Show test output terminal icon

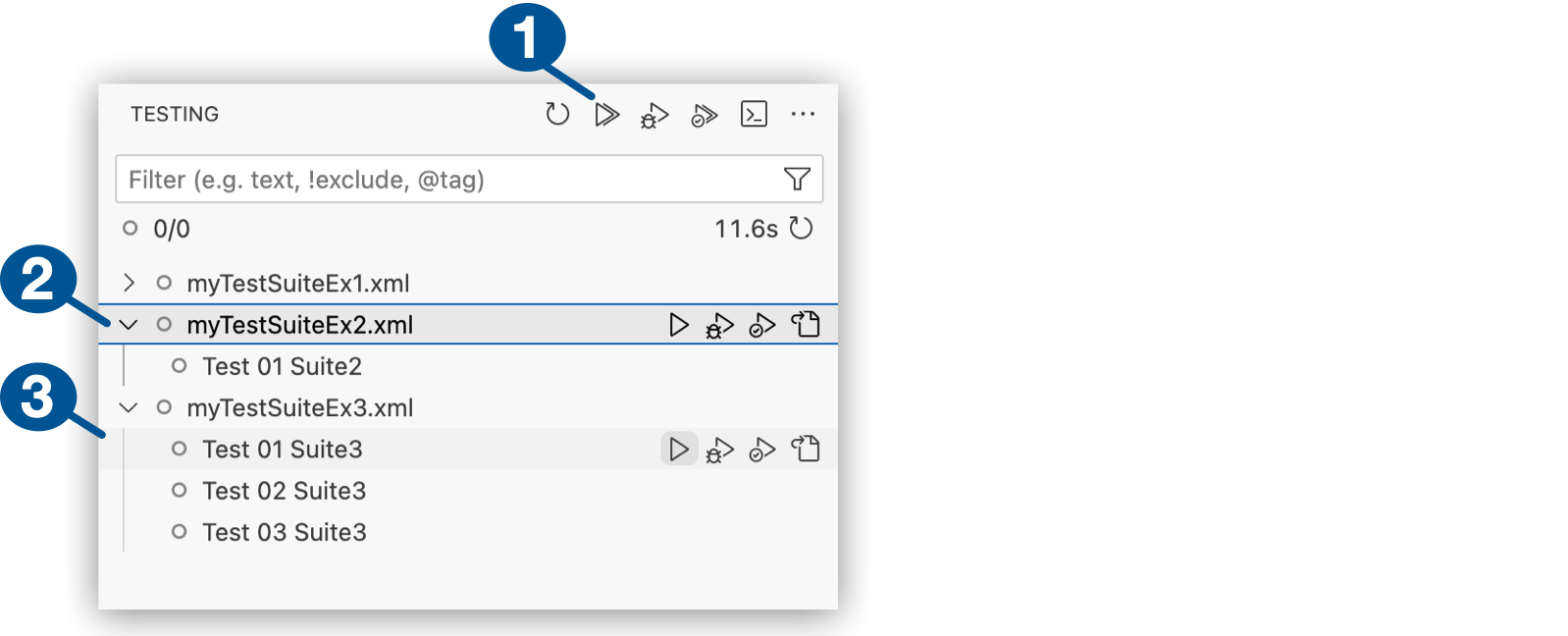754,115
